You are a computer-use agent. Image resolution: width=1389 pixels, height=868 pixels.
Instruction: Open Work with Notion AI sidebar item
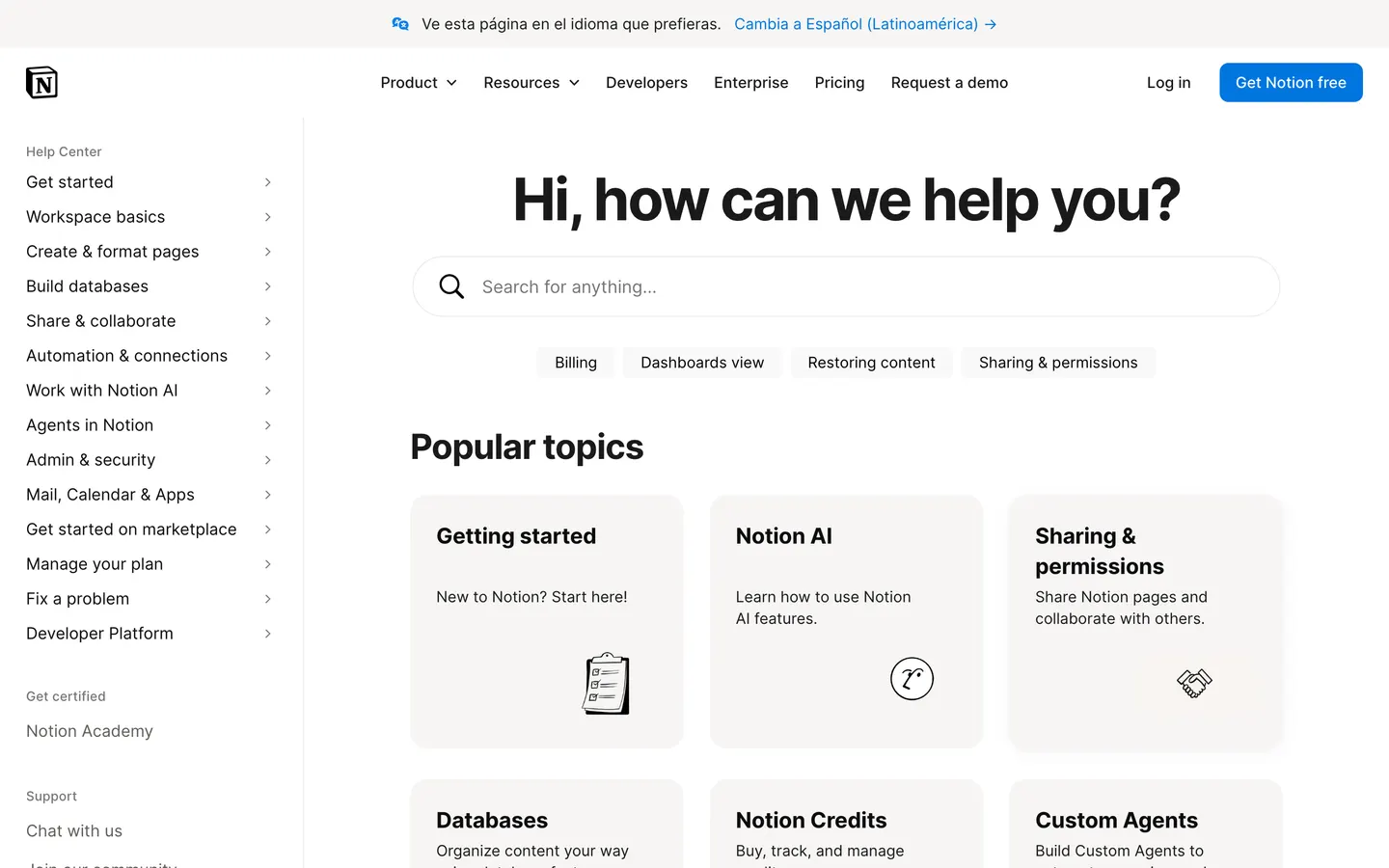(102, 391)
